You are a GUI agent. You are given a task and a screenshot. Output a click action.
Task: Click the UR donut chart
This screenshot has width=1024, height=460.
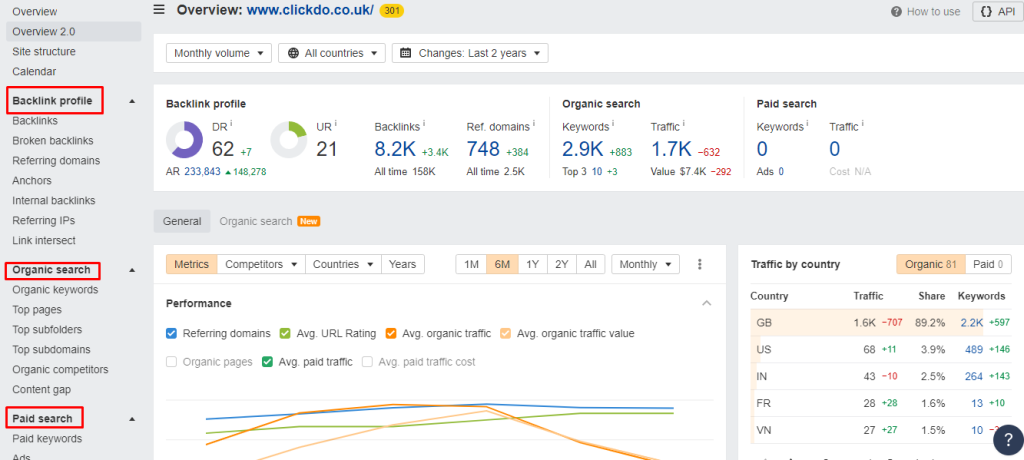[289, 140]
